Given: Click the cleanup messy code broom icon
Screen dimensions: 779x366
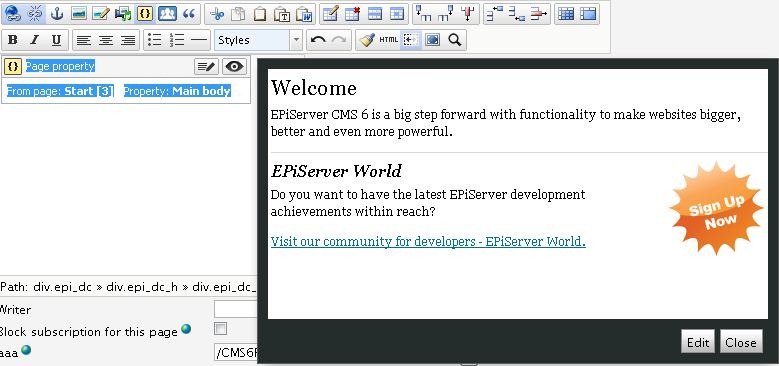Looking at the screenshot, I should pyautogui.click(x=367, y=40).
